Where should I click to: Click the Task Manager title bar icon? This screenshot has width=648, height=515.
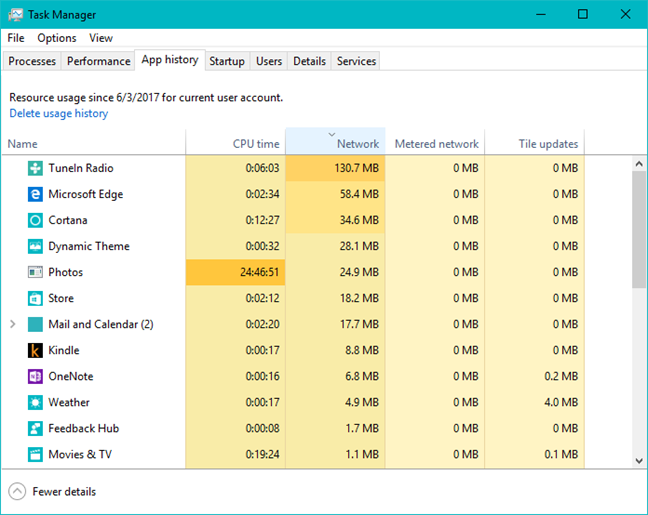[16, 15]
